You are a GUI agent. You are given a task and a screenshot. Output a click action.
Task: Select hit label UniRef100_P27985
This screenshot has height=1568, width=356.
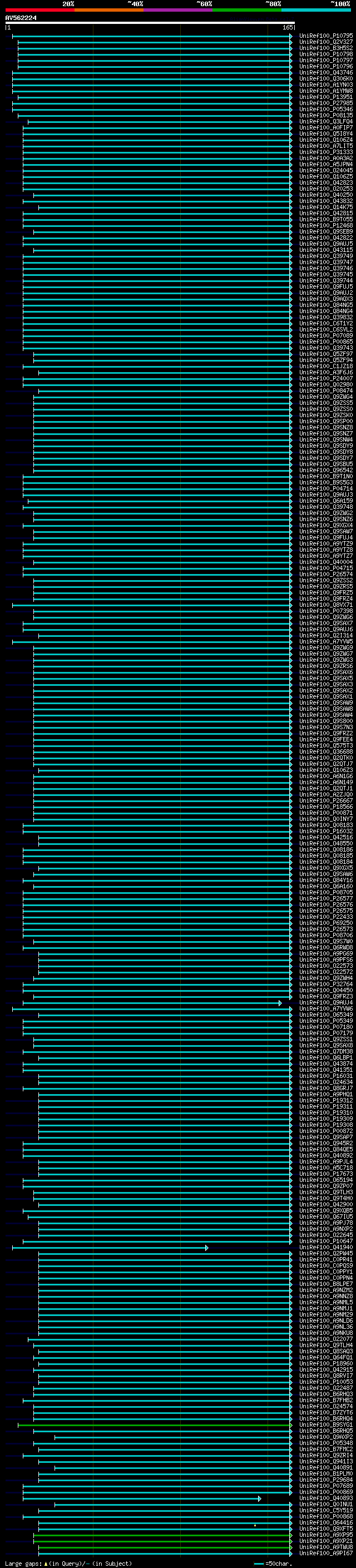[x=325, y=103]
